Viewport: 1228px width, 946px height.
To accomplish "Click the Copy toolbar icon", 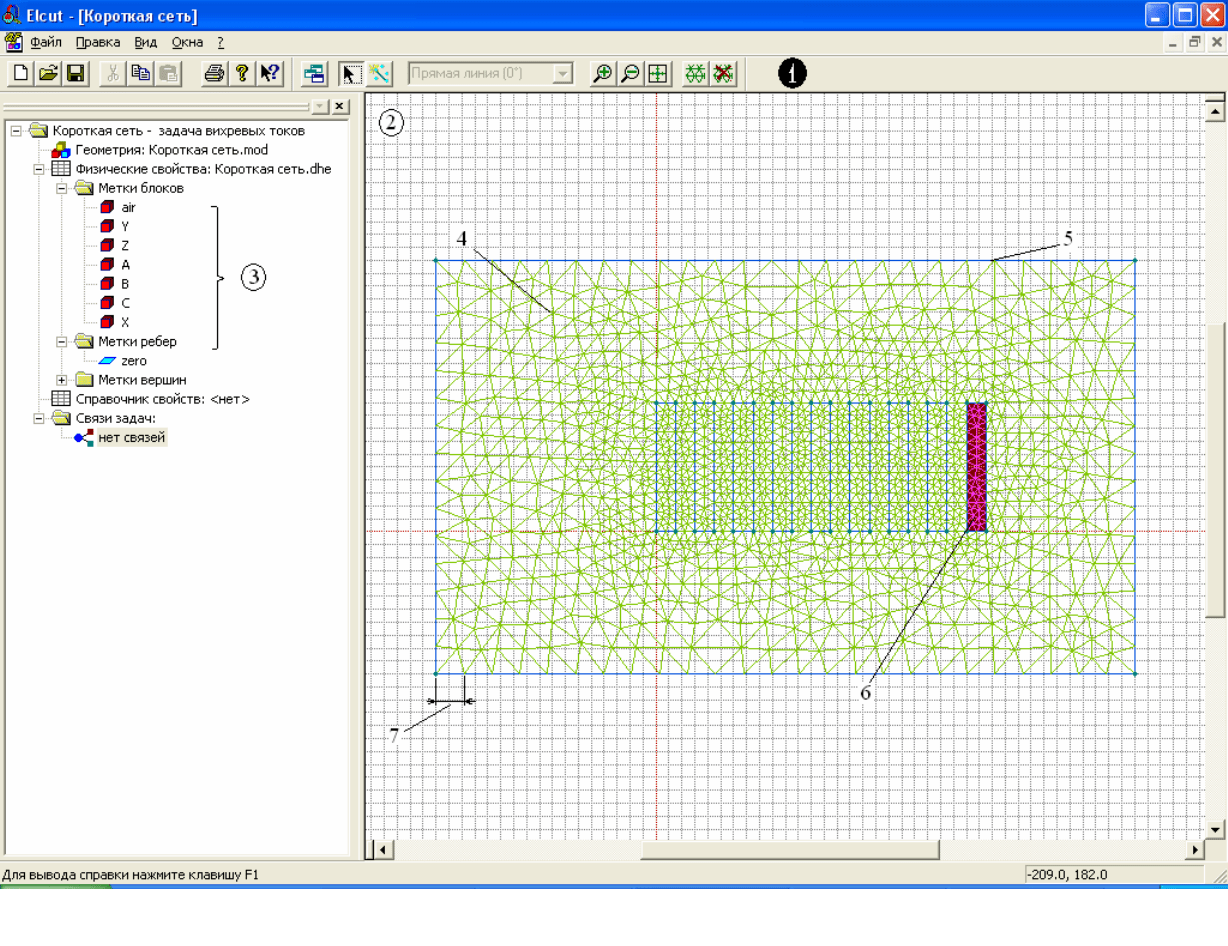I will click(140, 73).
